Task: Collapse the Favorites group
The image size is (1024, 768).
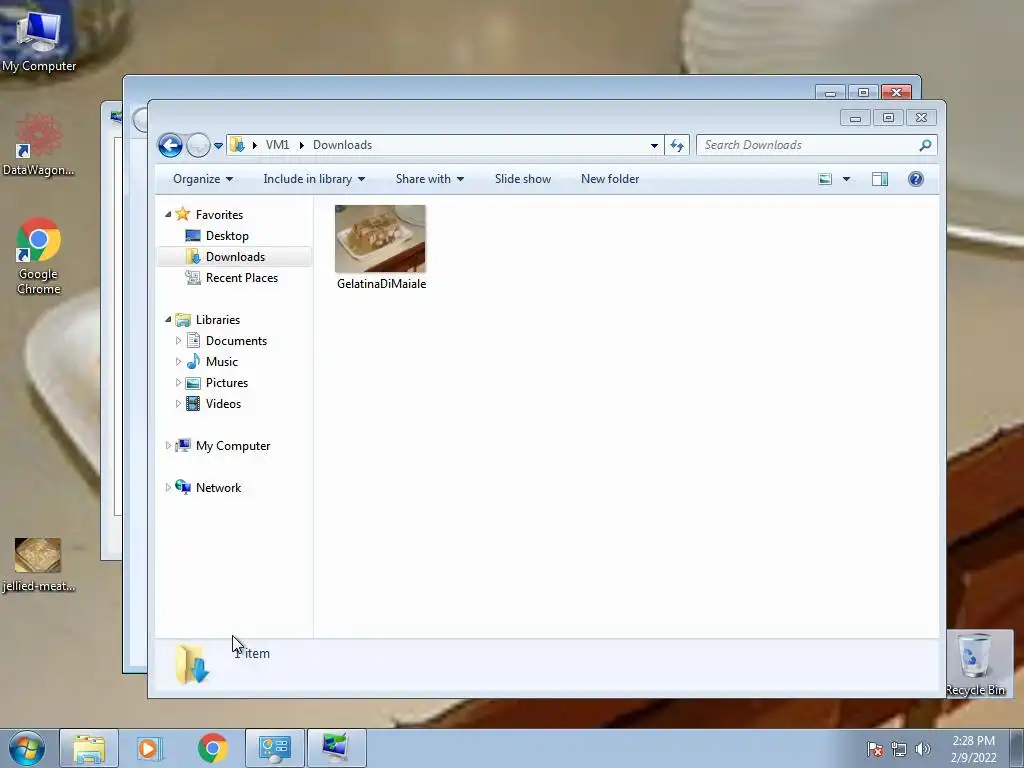Action: tap(168, 214)
